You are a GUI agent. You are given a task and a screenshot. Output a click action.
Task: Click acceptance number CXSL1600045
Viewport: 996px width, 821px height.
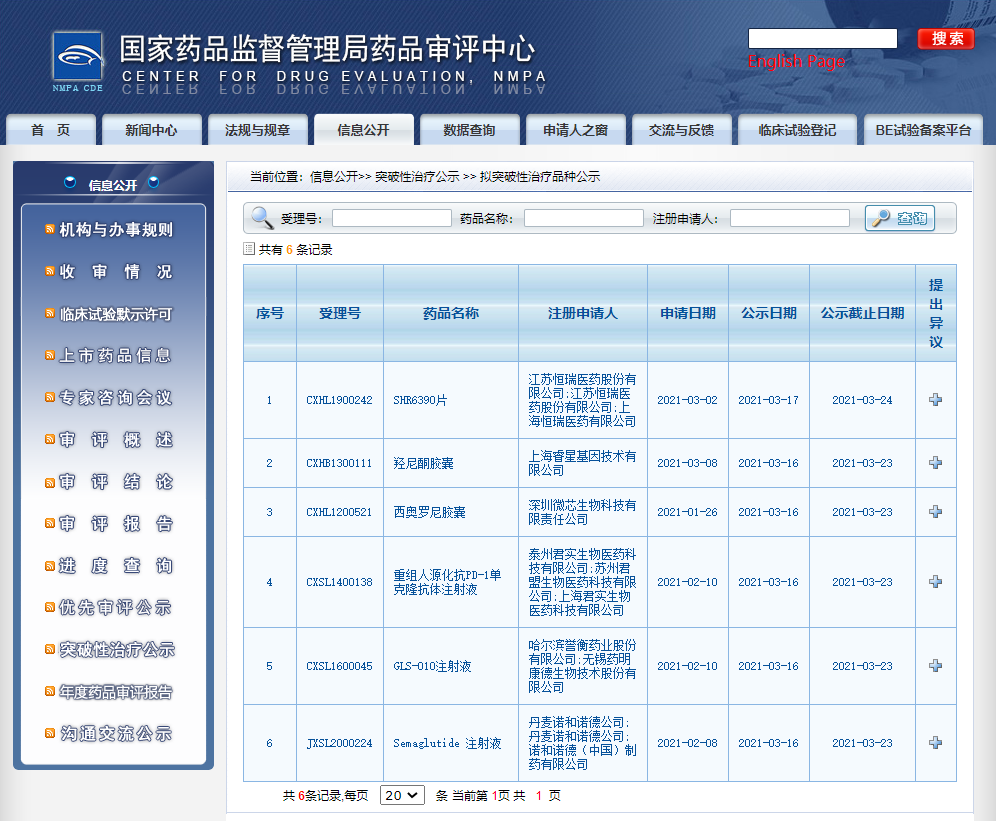[x=339, y=666]
